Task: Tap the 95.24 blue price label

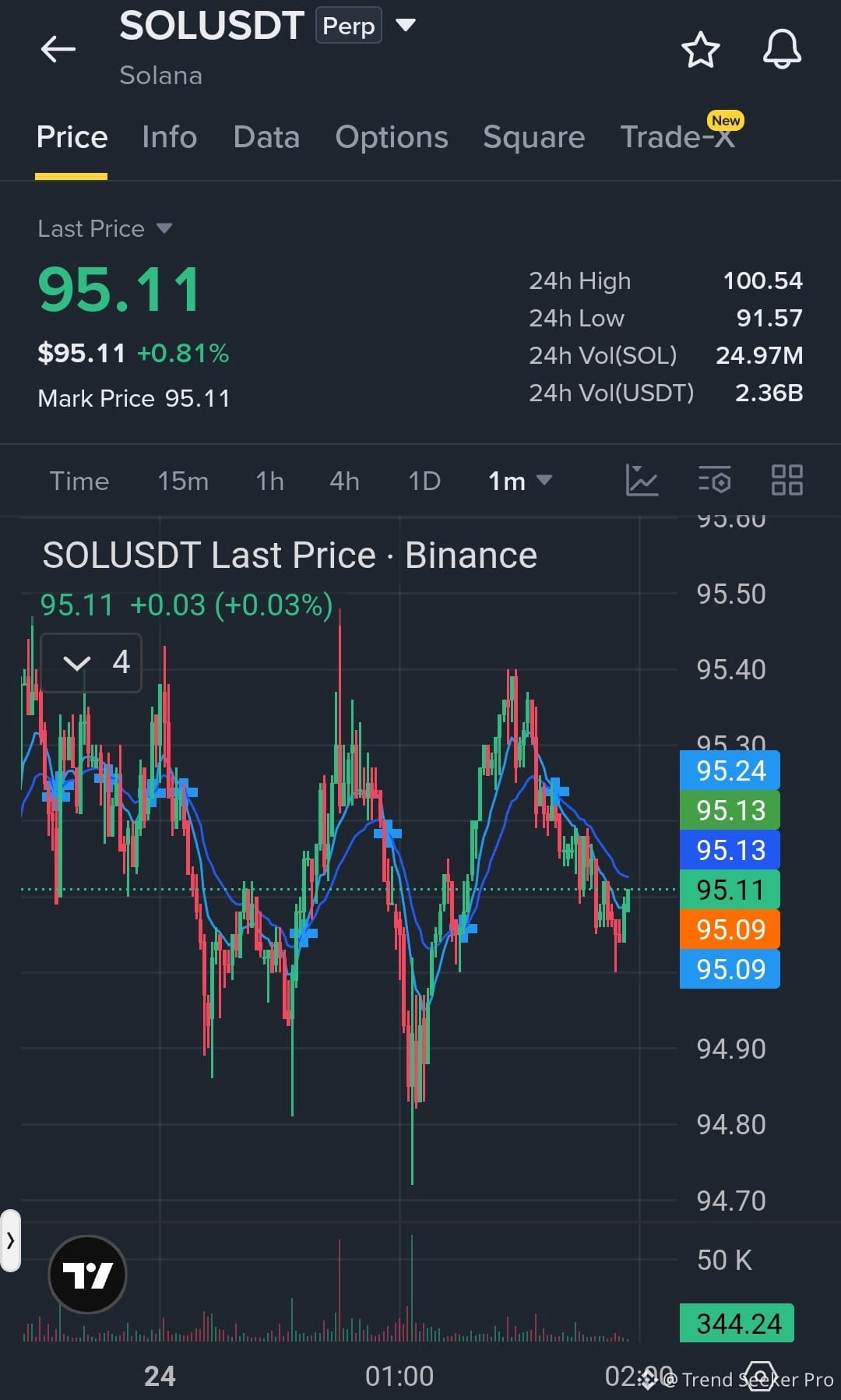Action: 730,771
